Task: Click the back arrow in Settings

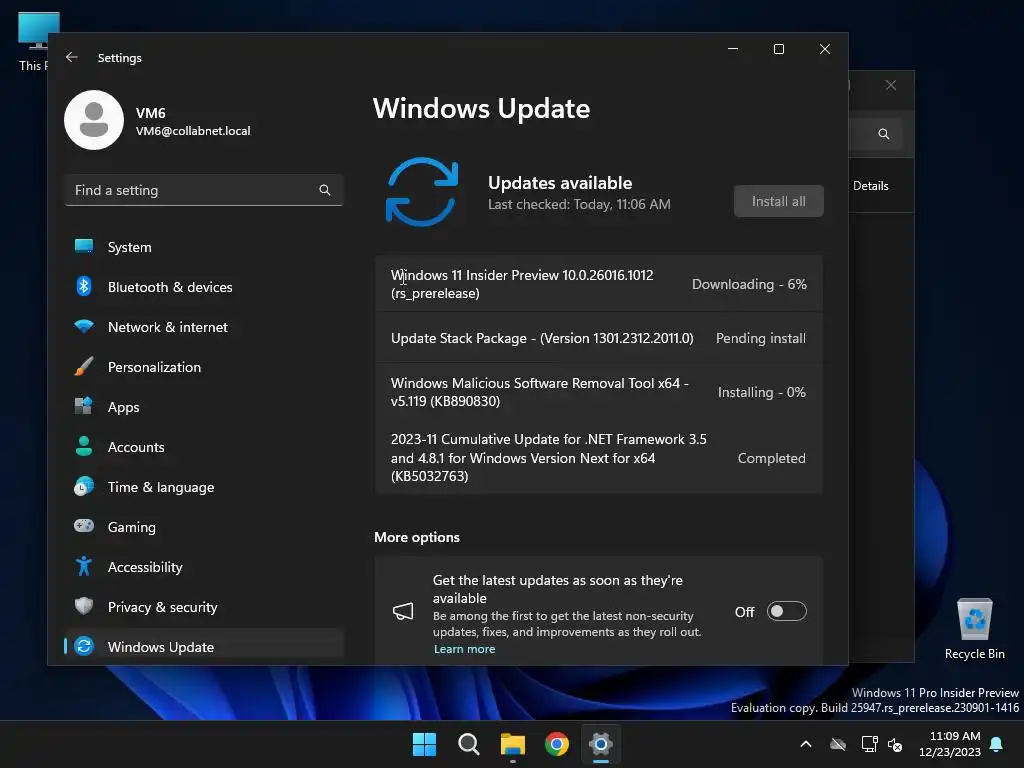Action: click(72, 57)
